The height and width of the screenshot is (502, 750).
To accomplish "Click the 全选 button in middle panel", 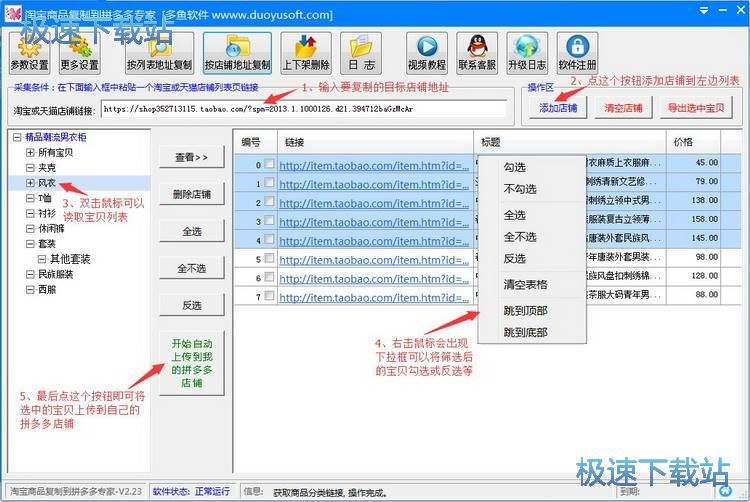I will [x=191, y=231].
